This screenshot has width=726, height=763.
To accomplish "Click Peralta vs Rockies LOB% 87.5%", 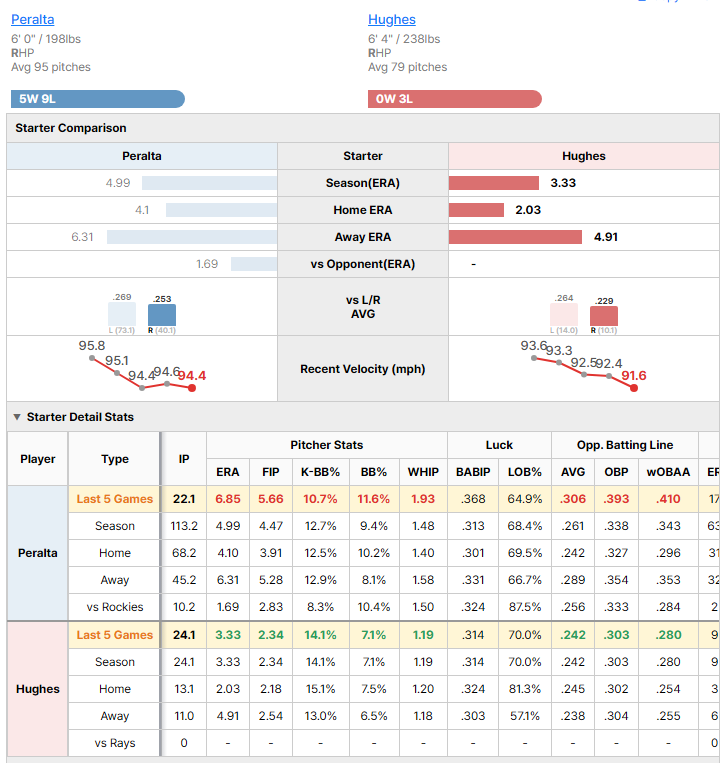I will coord(525,607).
